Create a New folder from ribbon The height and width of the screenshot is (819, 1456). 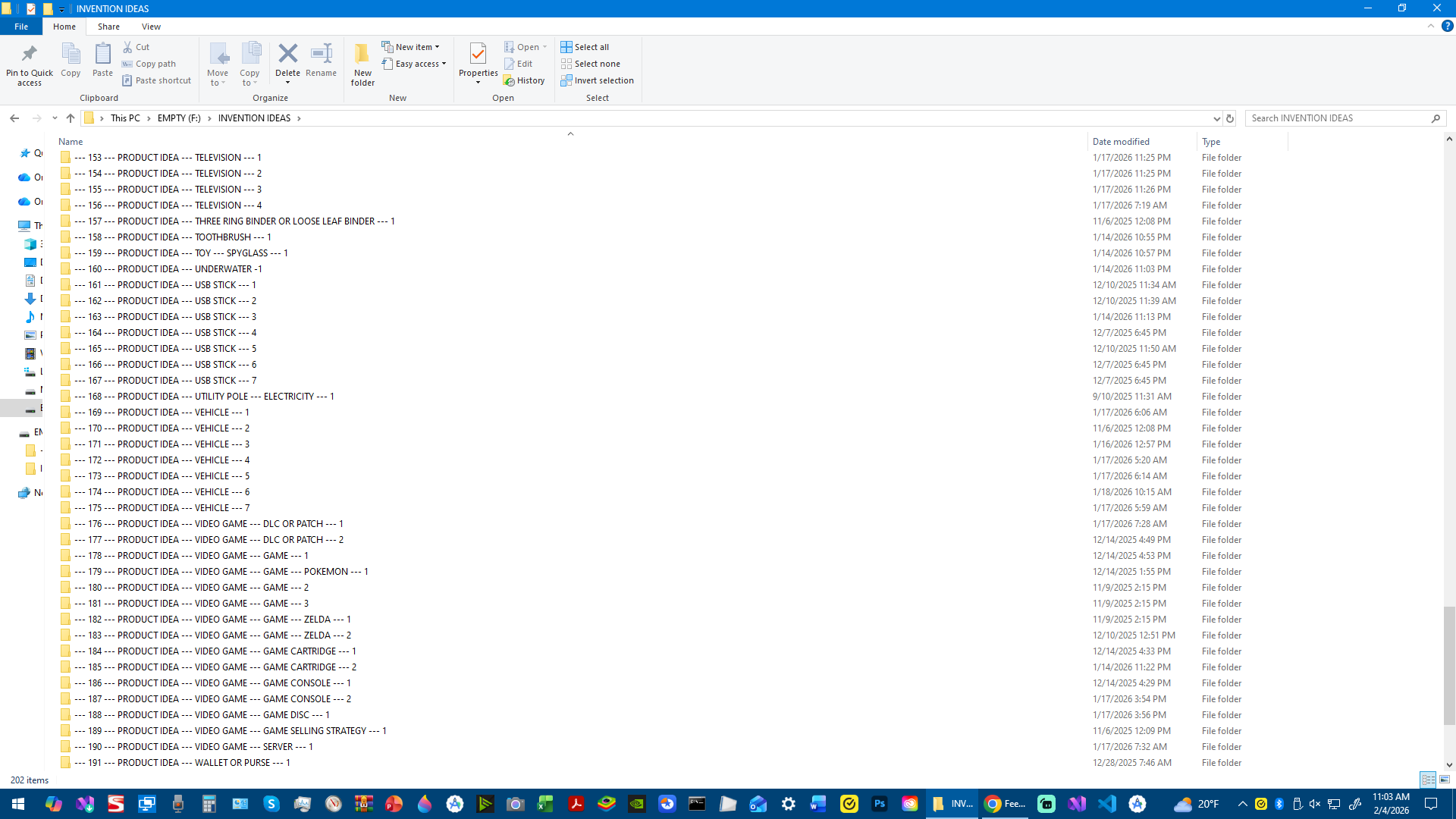[x=362, y=64]
